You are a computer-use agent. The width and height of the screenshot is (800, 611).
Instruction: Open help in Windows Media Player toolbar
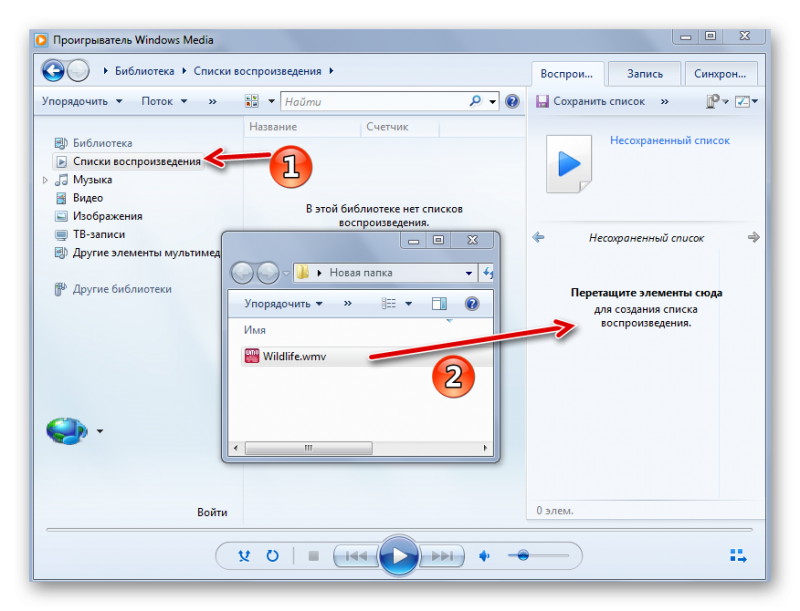coord(512,101)
